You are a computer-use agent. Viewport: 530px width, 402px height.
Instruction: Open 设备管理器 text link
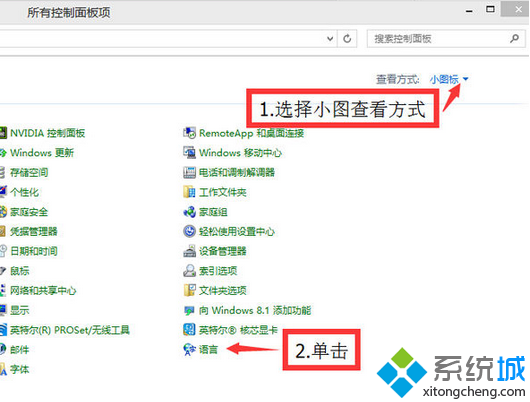pos(223,251)
